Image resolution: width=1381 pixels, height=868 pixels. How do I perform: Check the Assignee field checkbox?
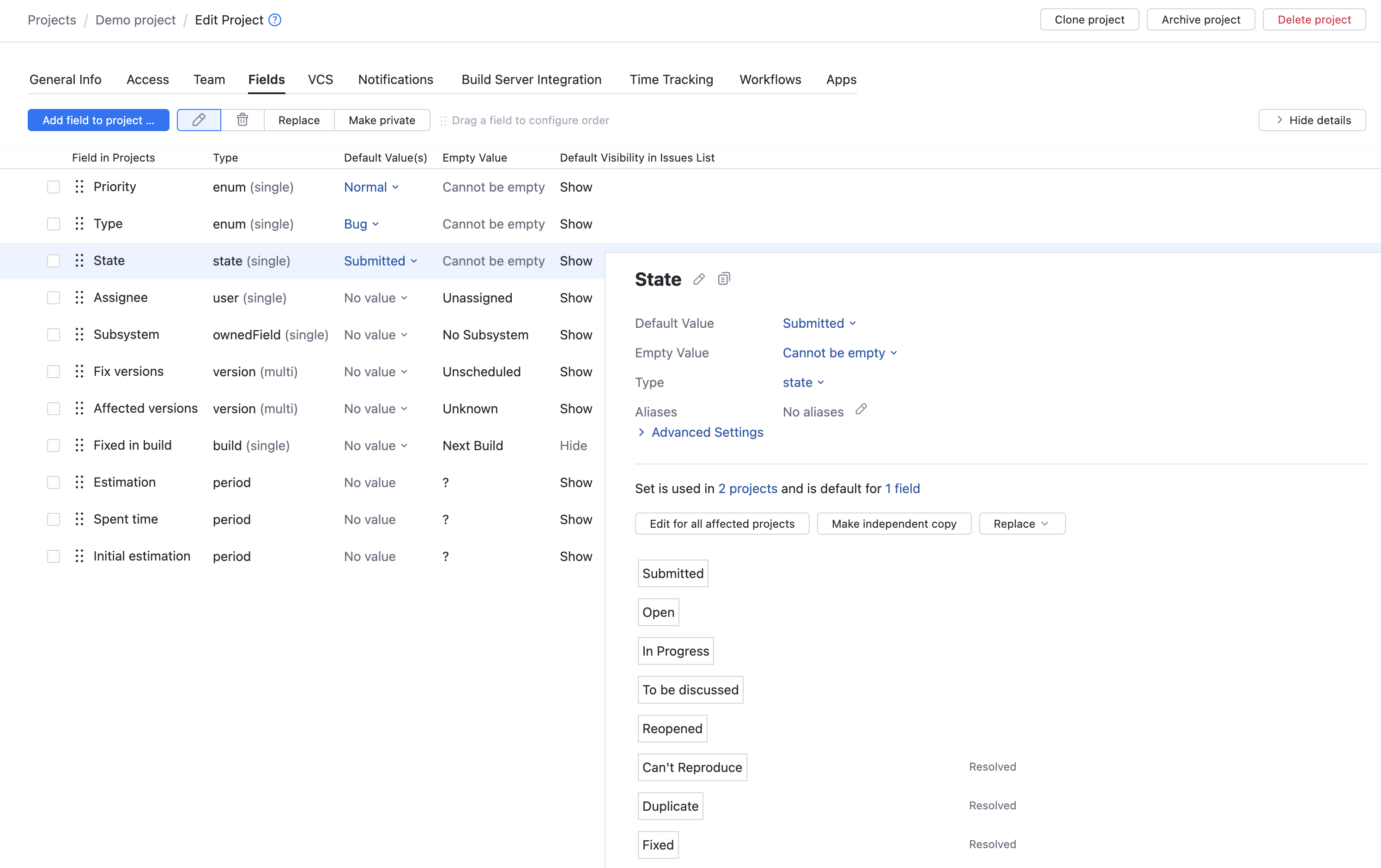(x=53, y=298)
